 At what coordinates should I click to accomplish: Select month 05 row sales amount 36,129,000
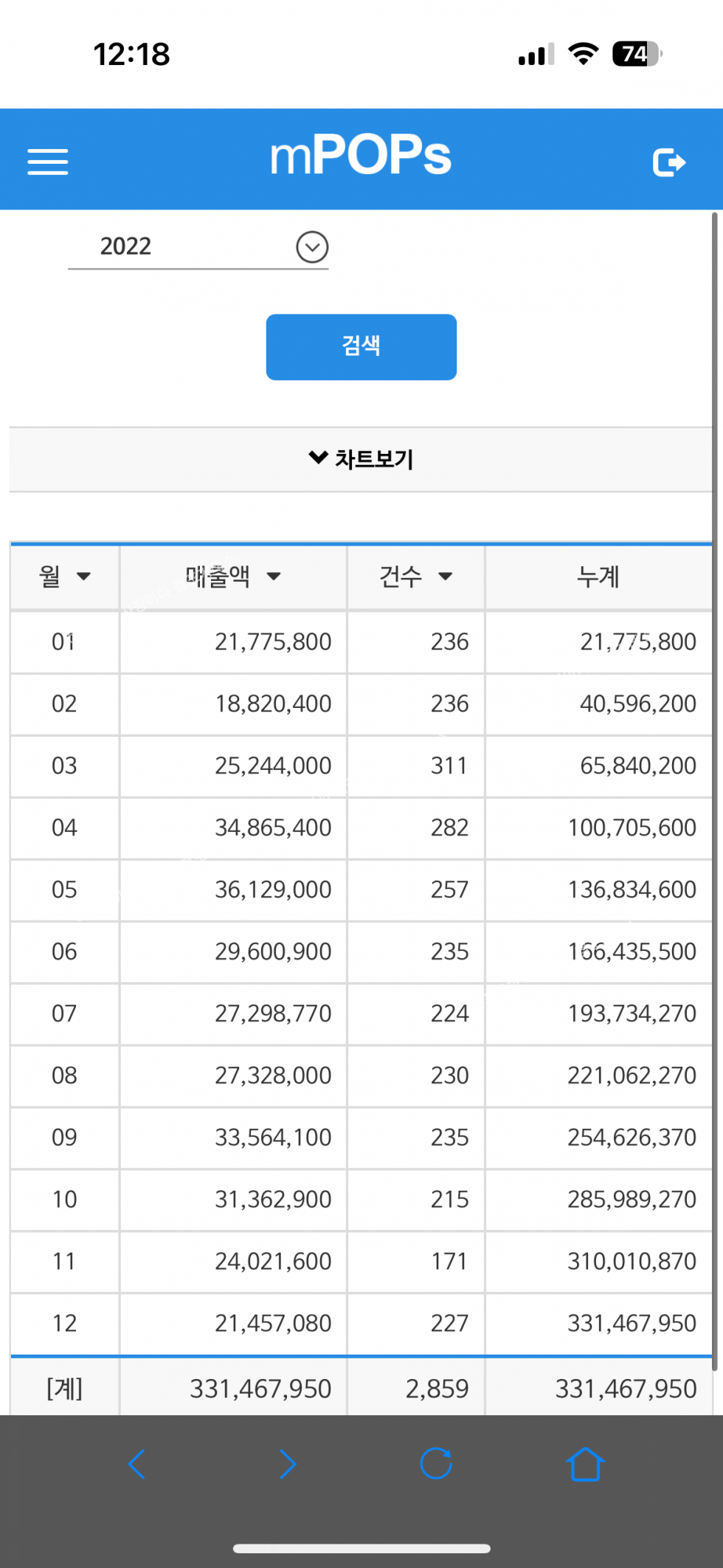click(273, 890)
